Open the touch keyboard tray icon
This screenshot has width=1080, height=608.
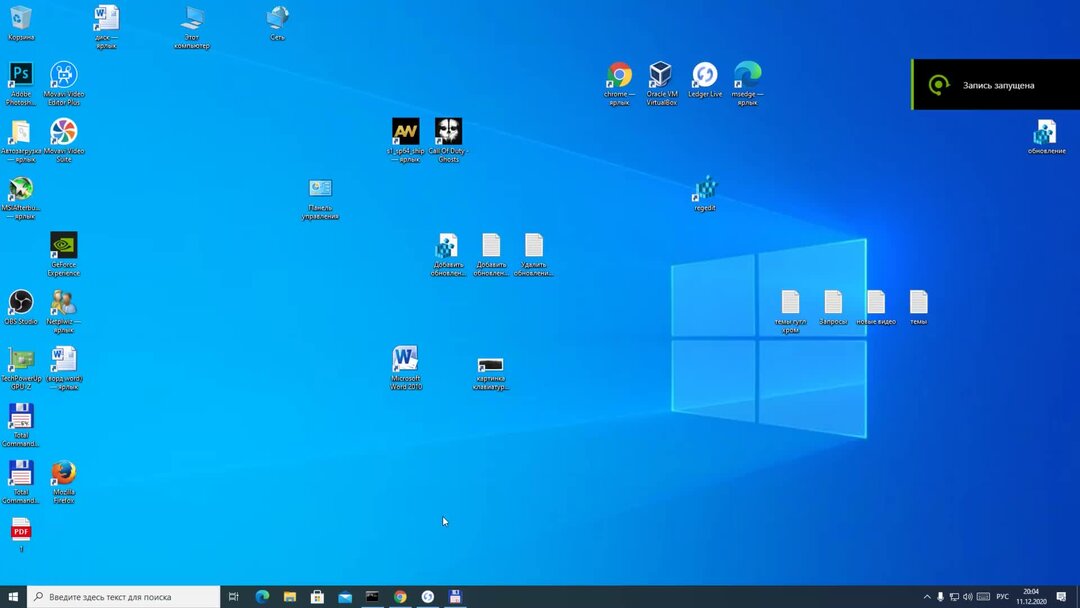(984, 596)
